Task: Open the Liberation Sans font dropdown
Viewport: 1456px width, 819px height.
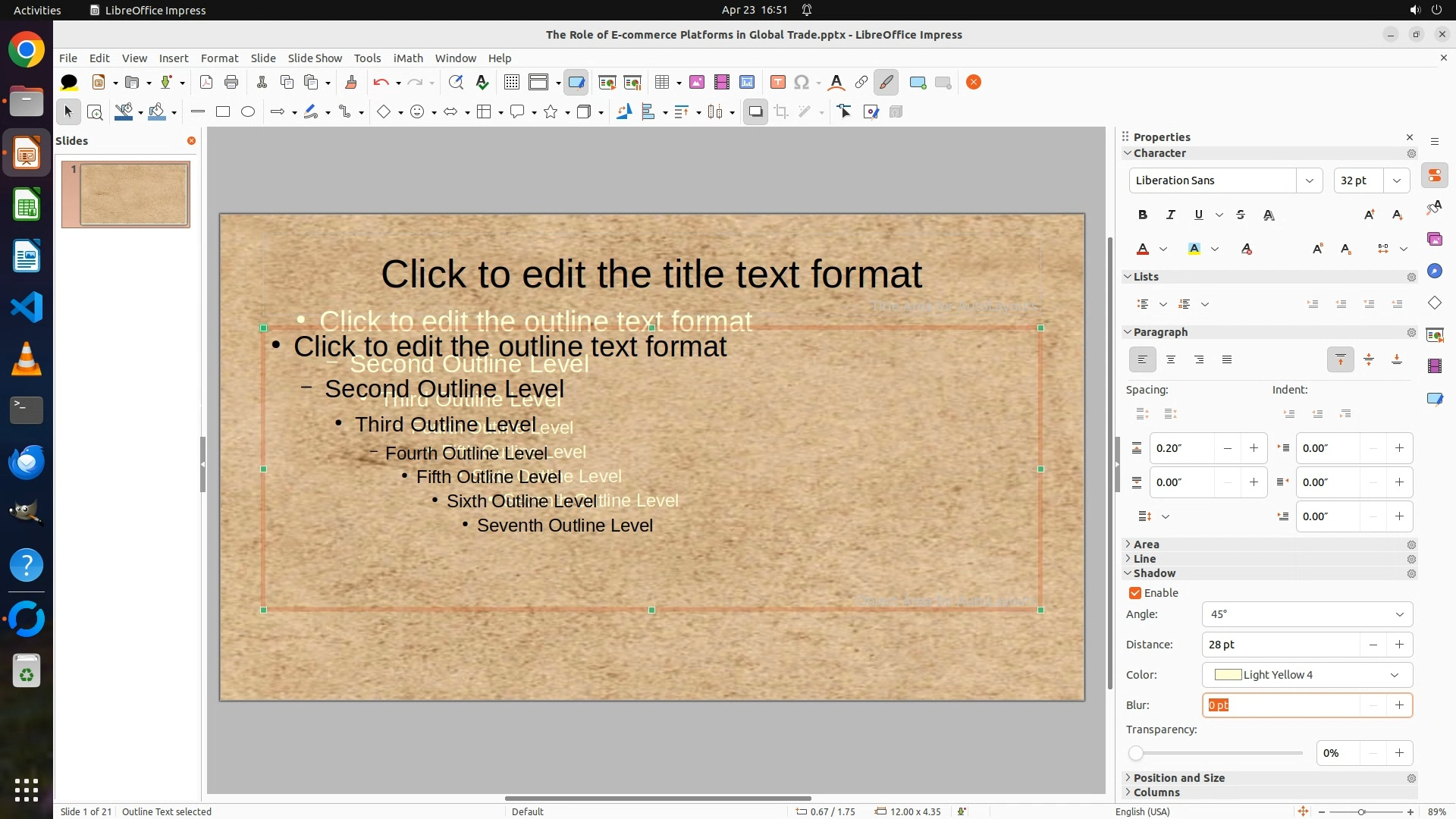Action: (x=1309, y=180)
